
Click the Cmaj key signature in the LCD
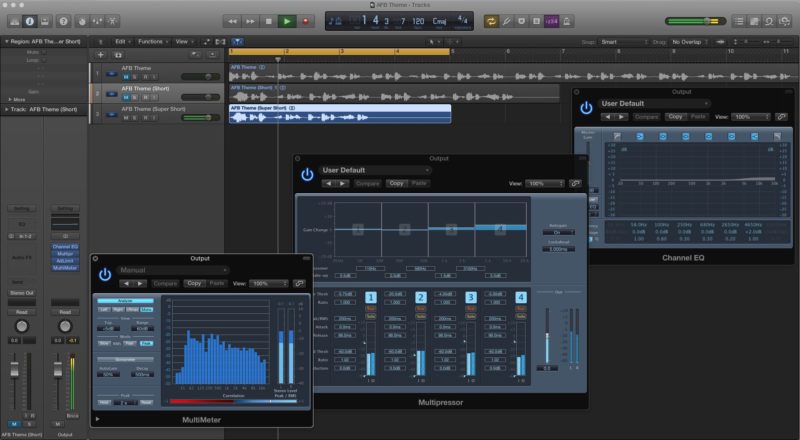pos(439,21)
